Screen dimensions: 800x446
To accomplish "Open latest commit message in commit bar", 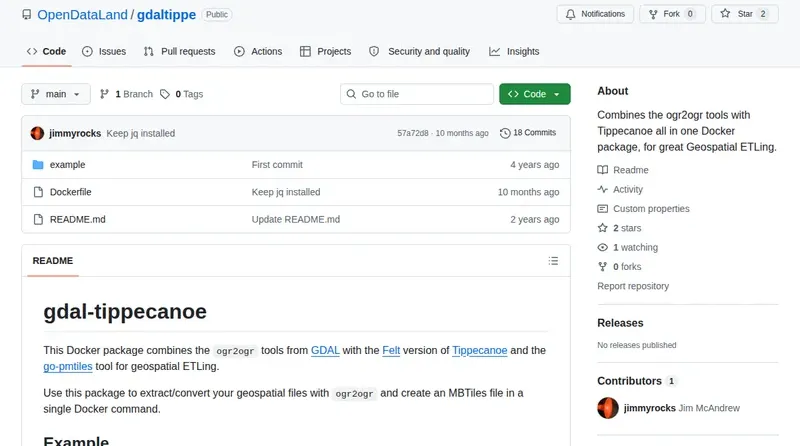I will (x=141, y=133).
